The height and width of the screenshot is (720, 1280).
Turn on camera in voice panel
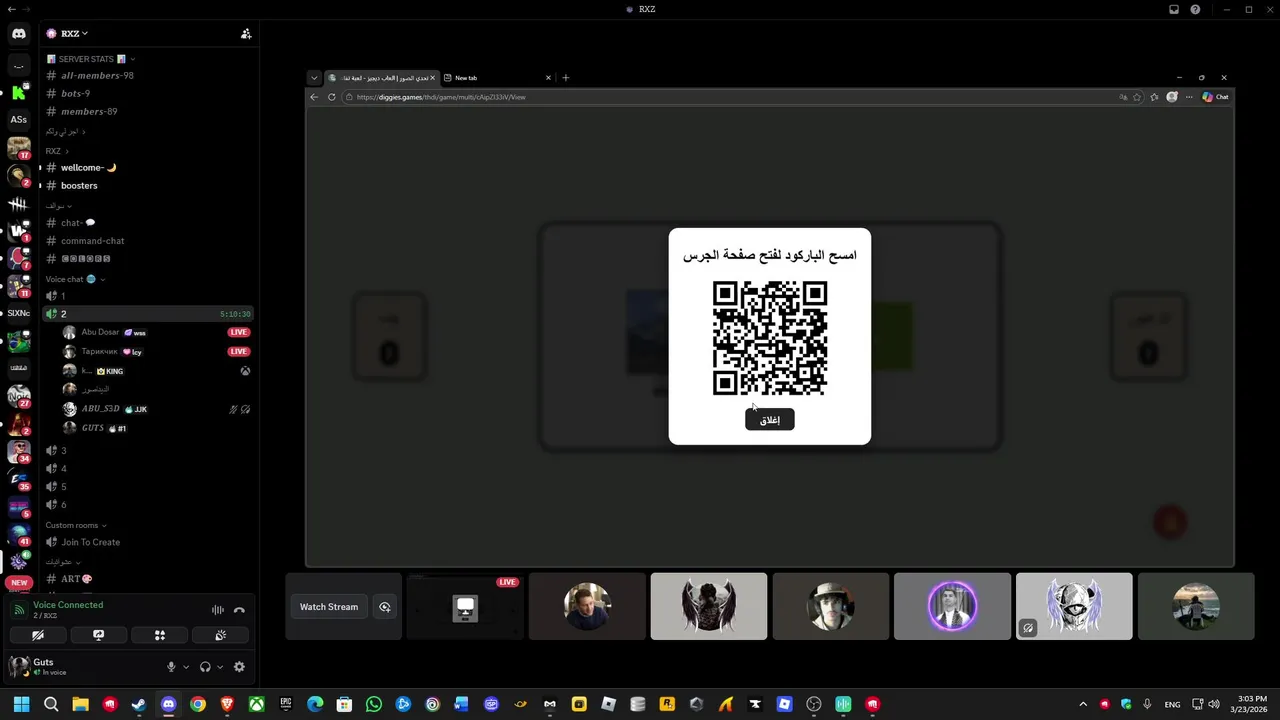[x=38, y=635]
